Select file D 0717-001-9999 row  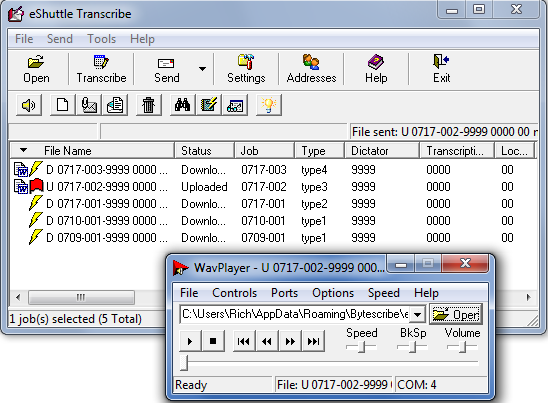point(273,204)
